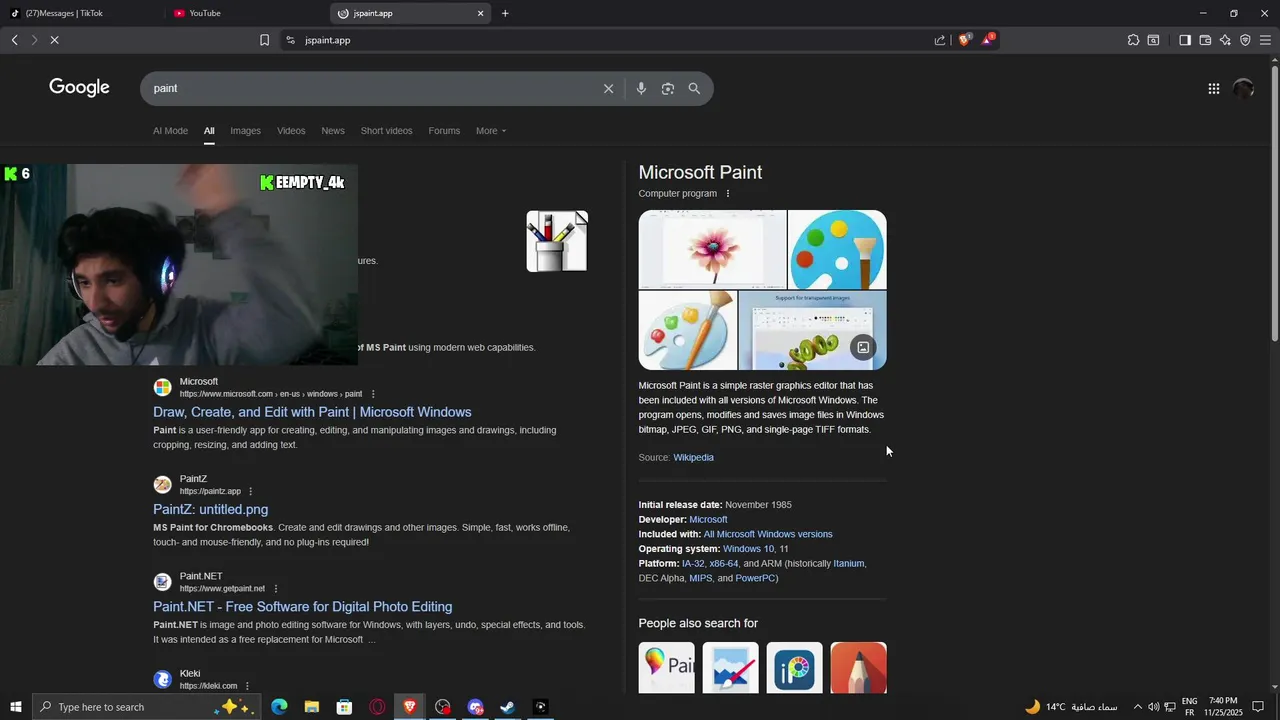Open Brave VPN shield icon
Screen dimensions: 1280x720
tap(1245, 40)
